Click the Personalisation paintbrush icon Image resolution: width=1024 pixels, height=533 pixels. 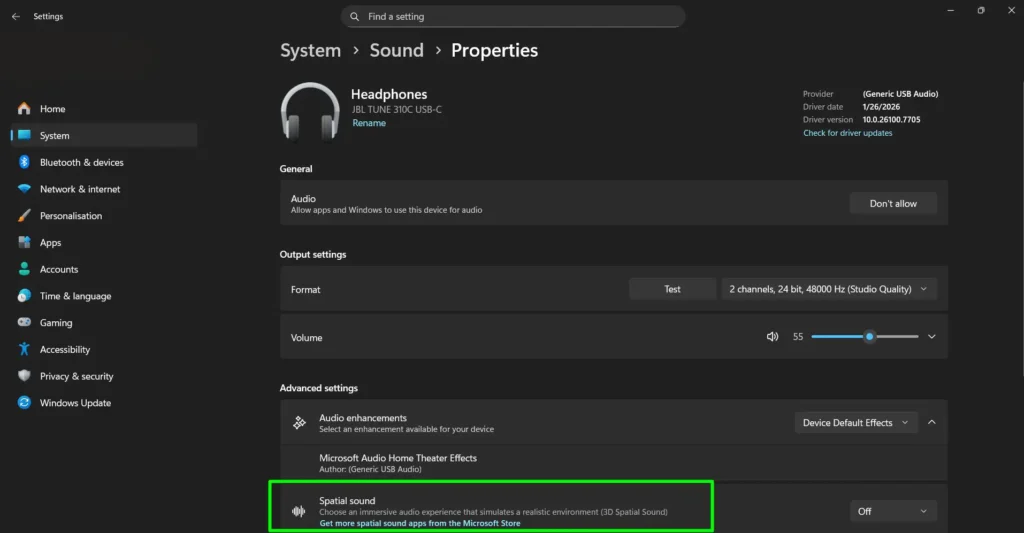coord(24,216)
